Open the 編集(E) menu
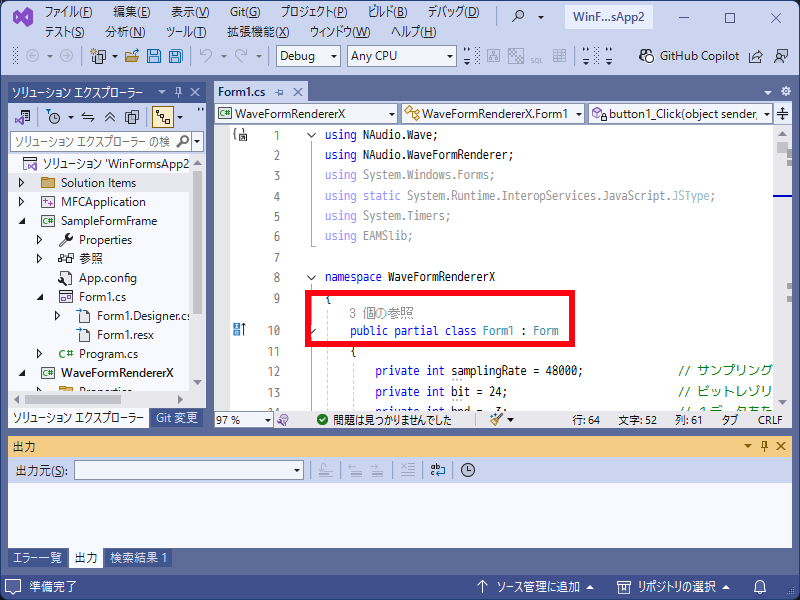 131,12
